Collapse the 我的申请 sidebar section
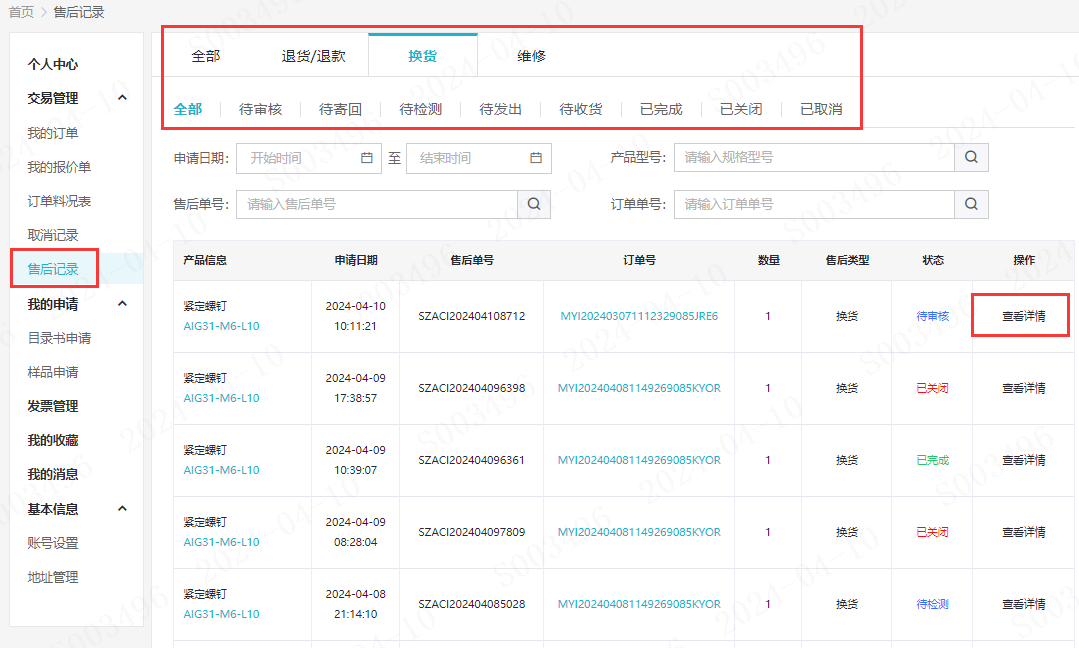 123,304
